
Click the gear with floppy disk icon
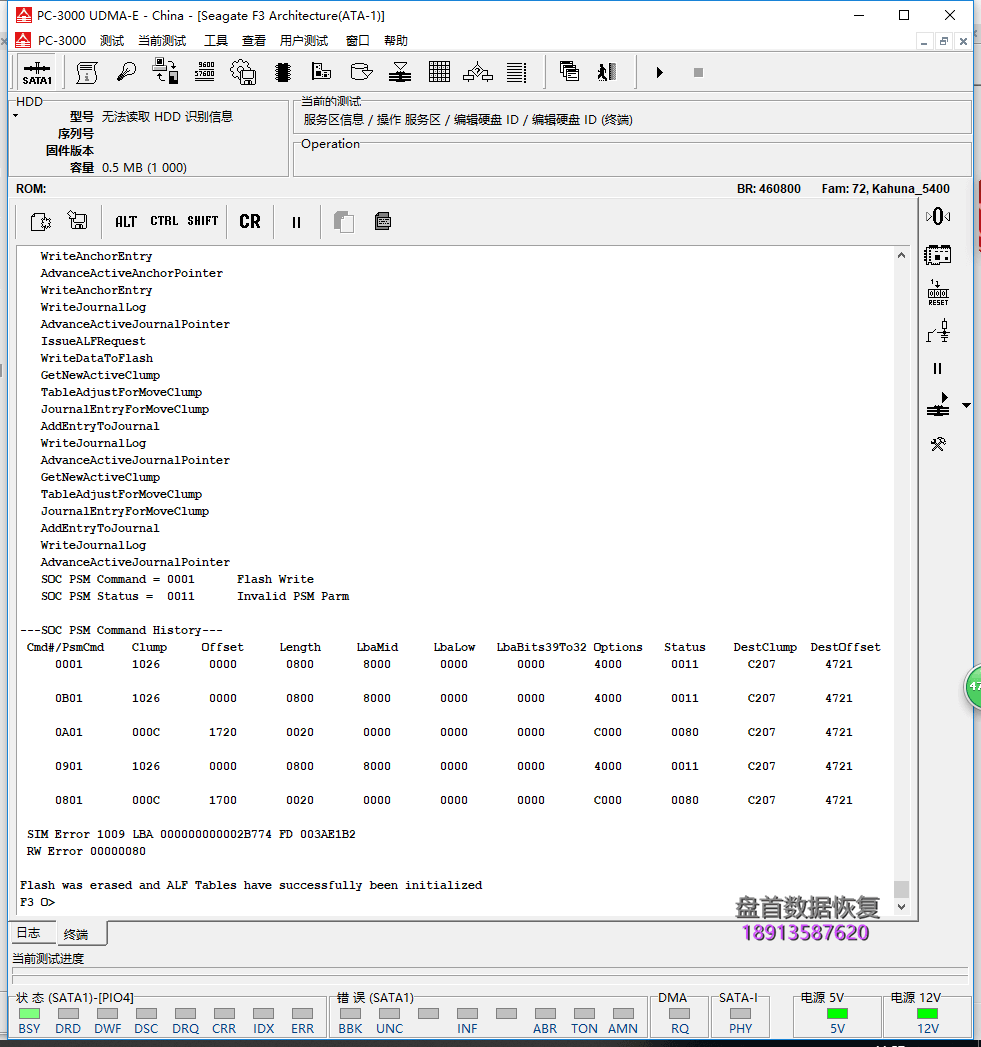tap(243, 72)
